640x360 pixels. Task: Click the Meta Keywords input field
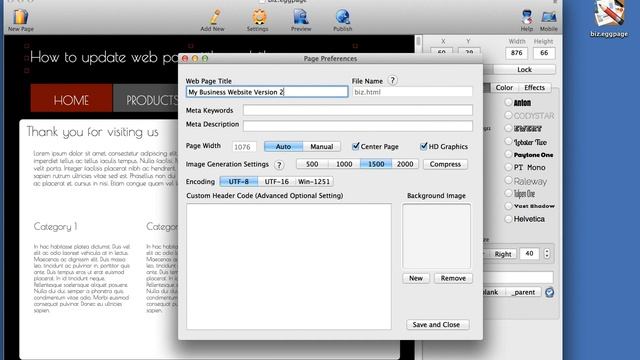pyautogui.click(x=358, y=110)
